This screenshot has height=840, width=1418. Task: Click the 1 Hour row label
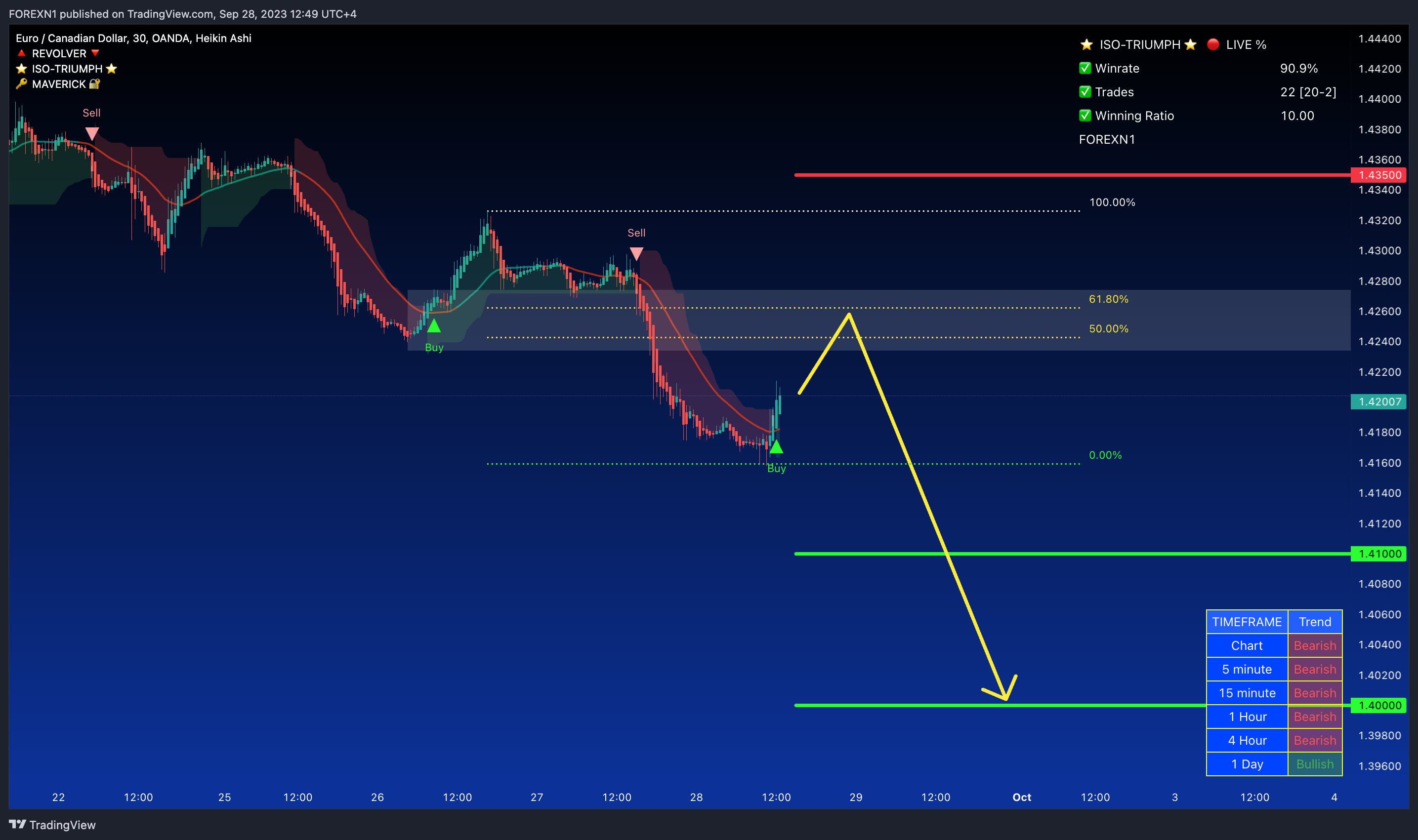tap(1247, 717)
